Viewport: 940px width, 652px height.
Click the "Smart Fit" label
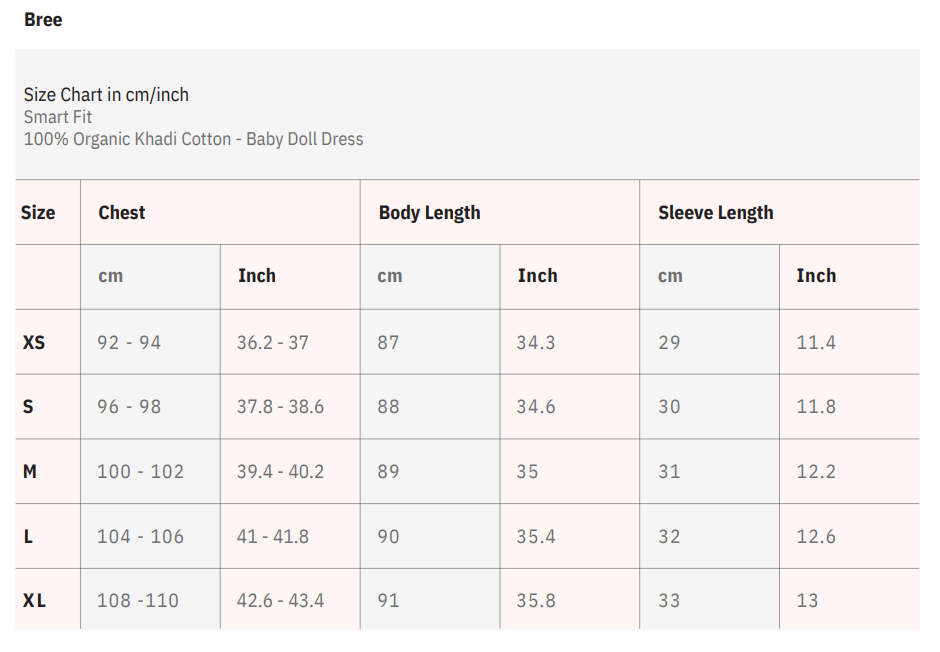point(58,117)
